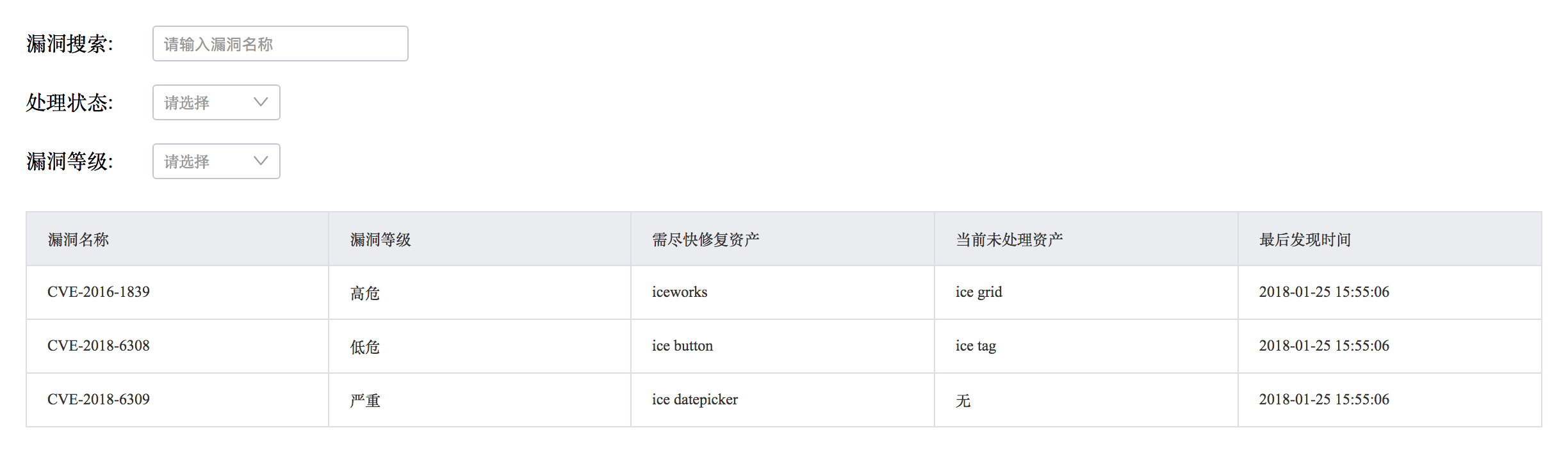Select the CVE-2018-6309 vulnerability name
This screenshot has width=1568, height=453.
[x=99, y=400]
